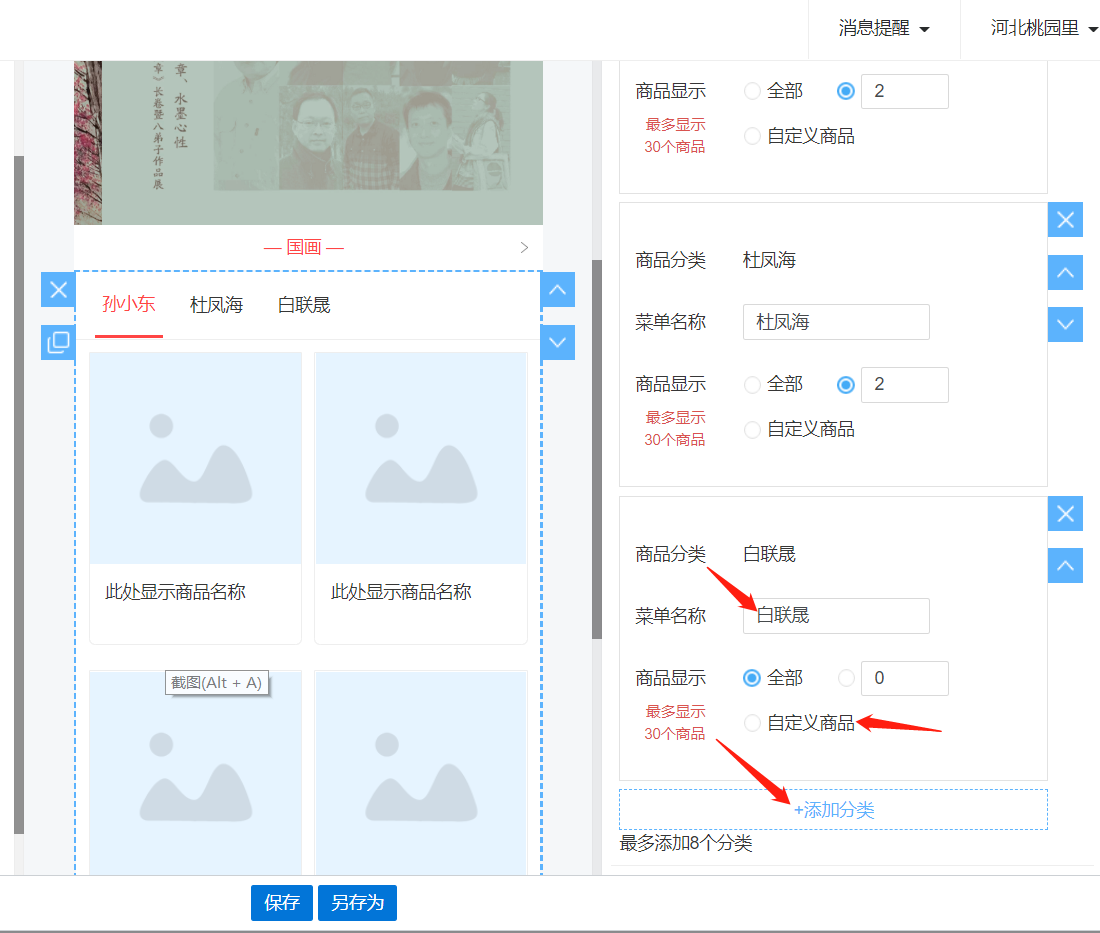Delete the selected product tab module
1100x933 pixels.
point(58,290)
